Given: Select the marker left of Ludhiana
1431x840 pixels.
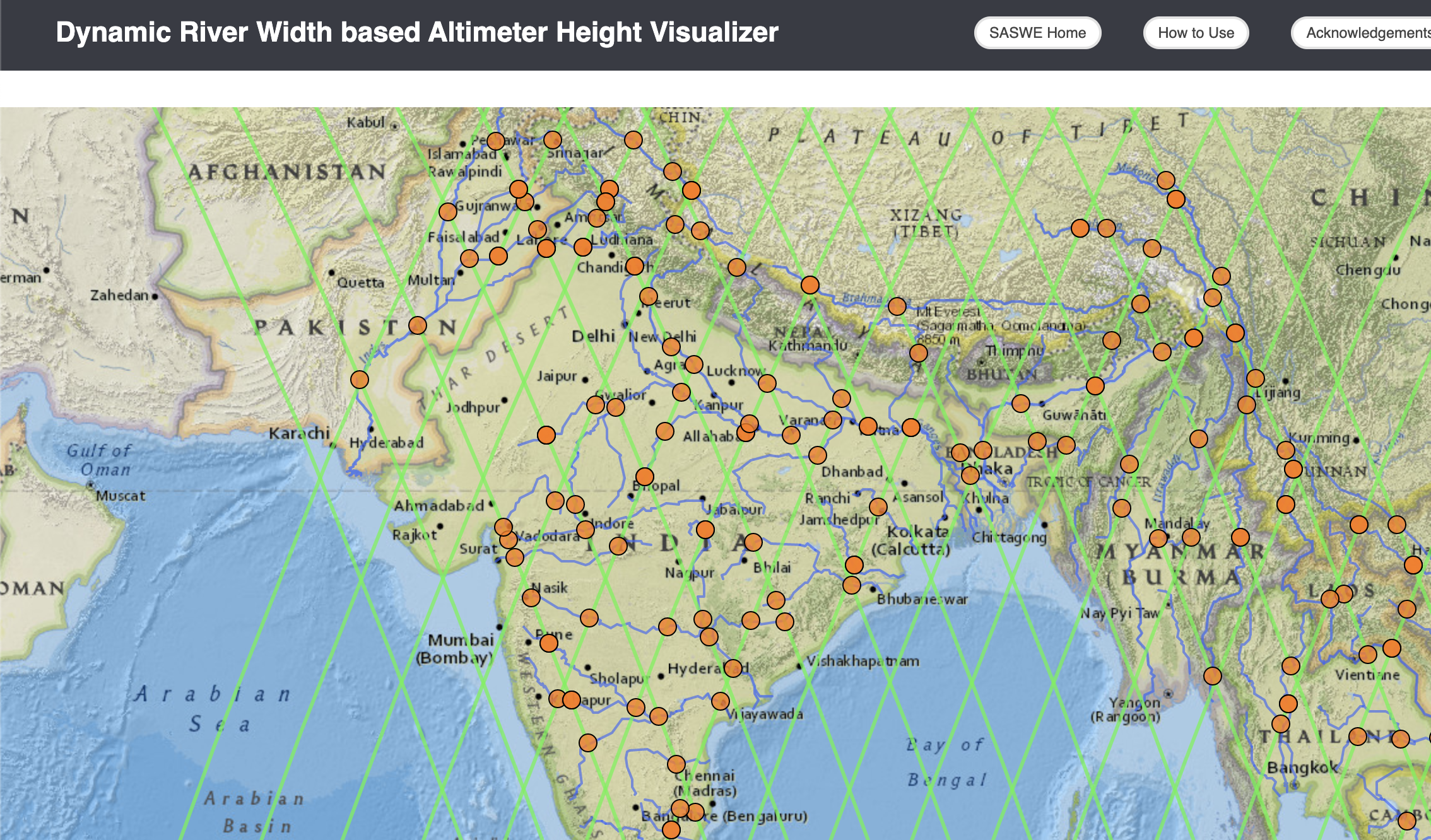Looking at the screenshot, I should point(583,247).
